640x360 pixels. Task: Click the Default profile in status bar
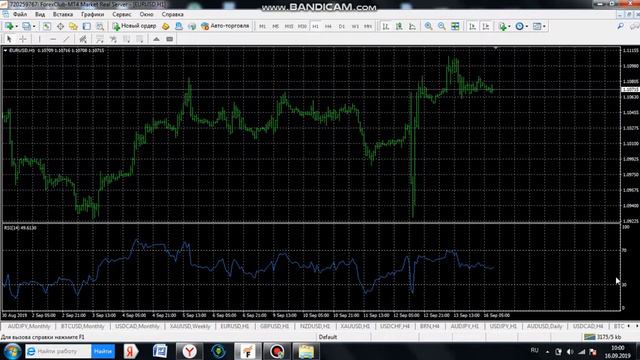(x=328, y=337)
